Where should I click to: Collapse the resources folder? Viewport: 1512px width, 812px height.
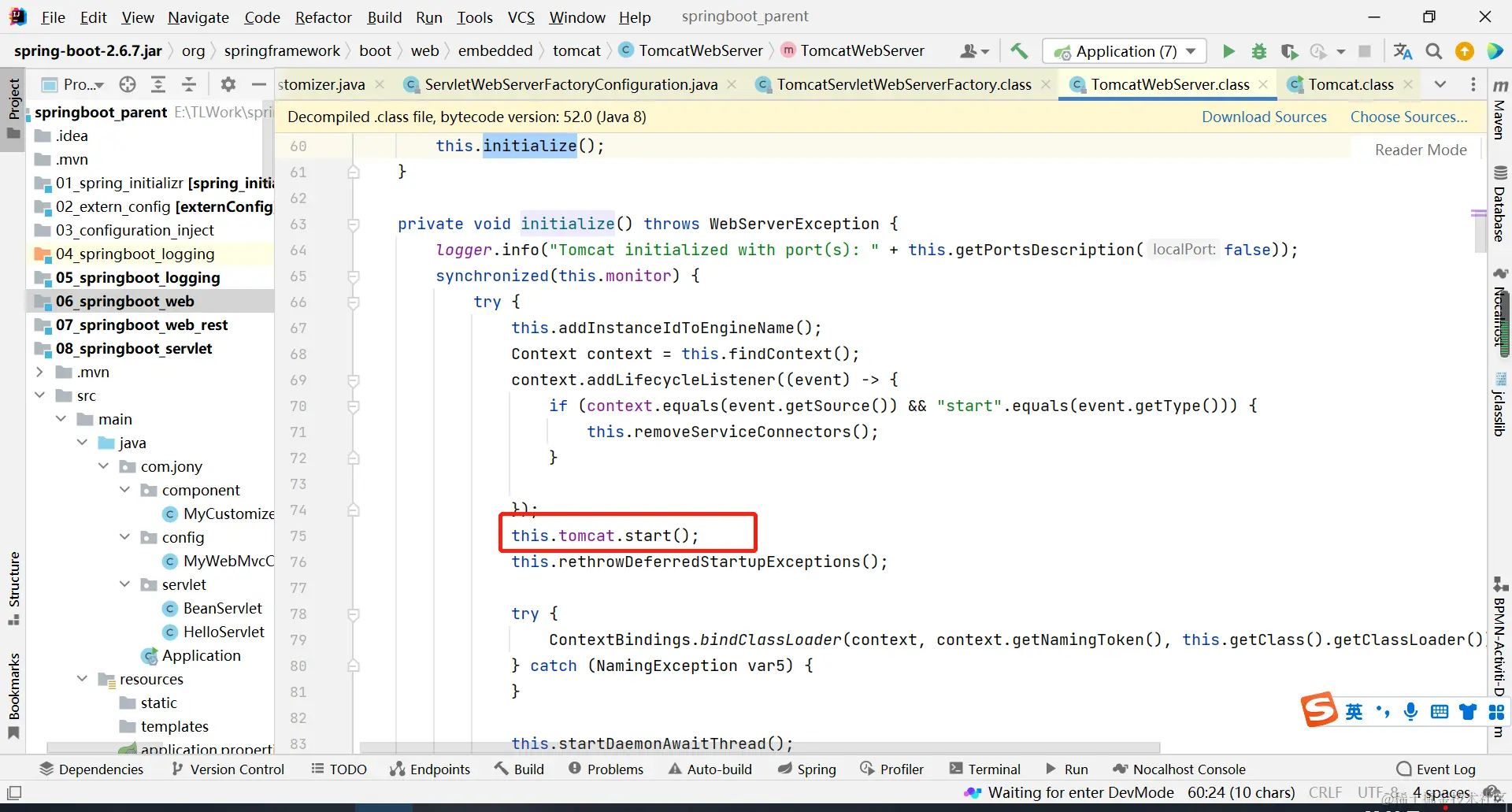click(x=82, y=679)
